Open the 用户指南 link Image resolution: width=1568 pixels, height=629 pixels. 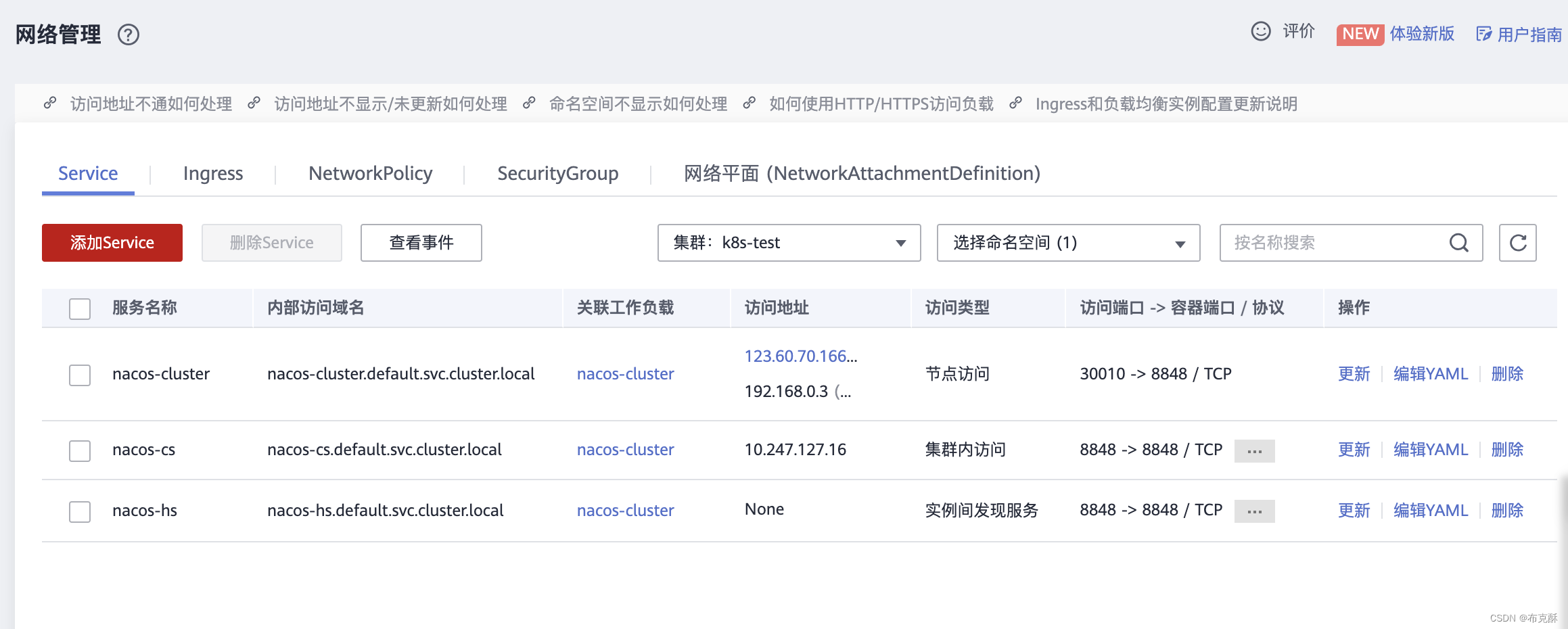1529,34
